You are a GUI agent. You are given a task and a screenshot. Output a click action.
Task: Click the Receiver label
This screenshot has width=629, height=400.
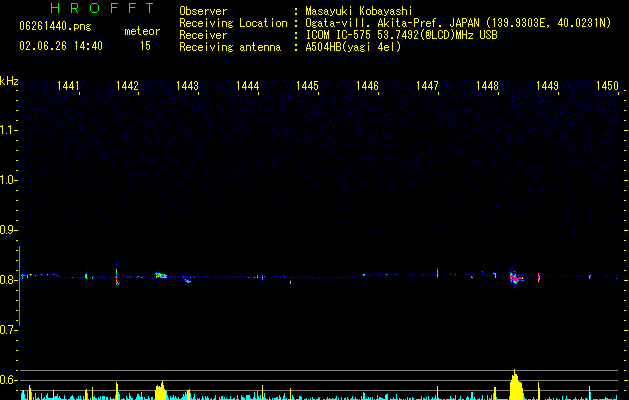pos(203,35)
